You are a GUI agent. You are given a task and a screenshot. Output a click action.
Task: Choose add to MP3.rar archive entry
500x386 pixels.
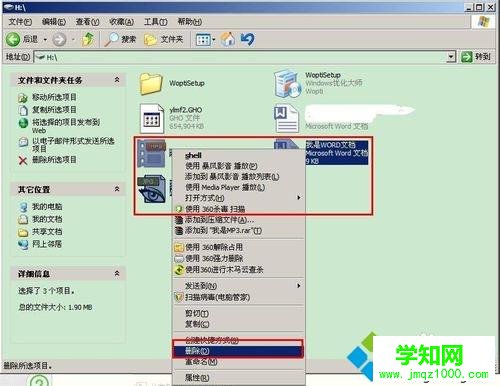pos(238,230)
